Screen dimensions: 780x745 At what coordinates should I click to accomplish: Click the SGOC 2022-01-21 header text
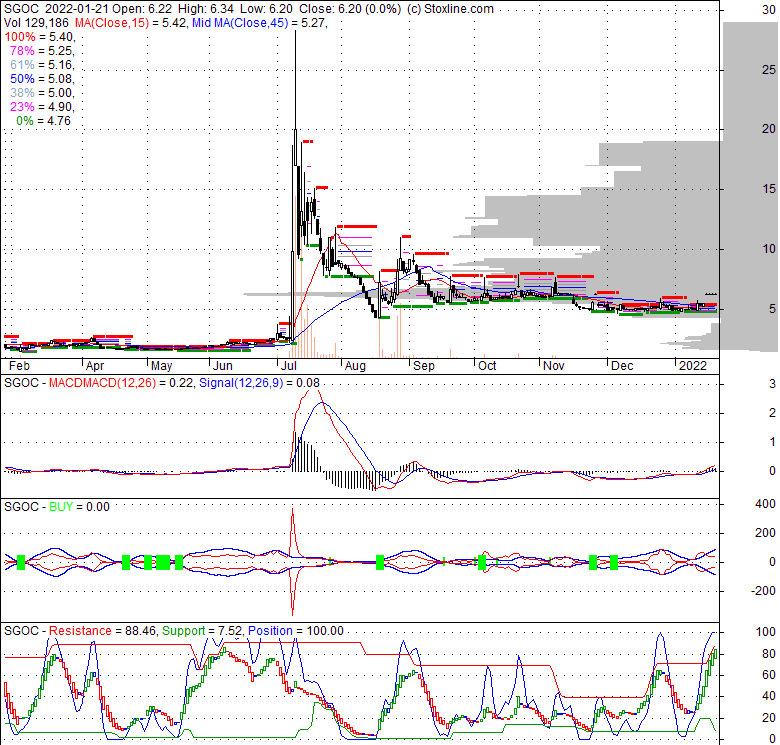(55, 9)
